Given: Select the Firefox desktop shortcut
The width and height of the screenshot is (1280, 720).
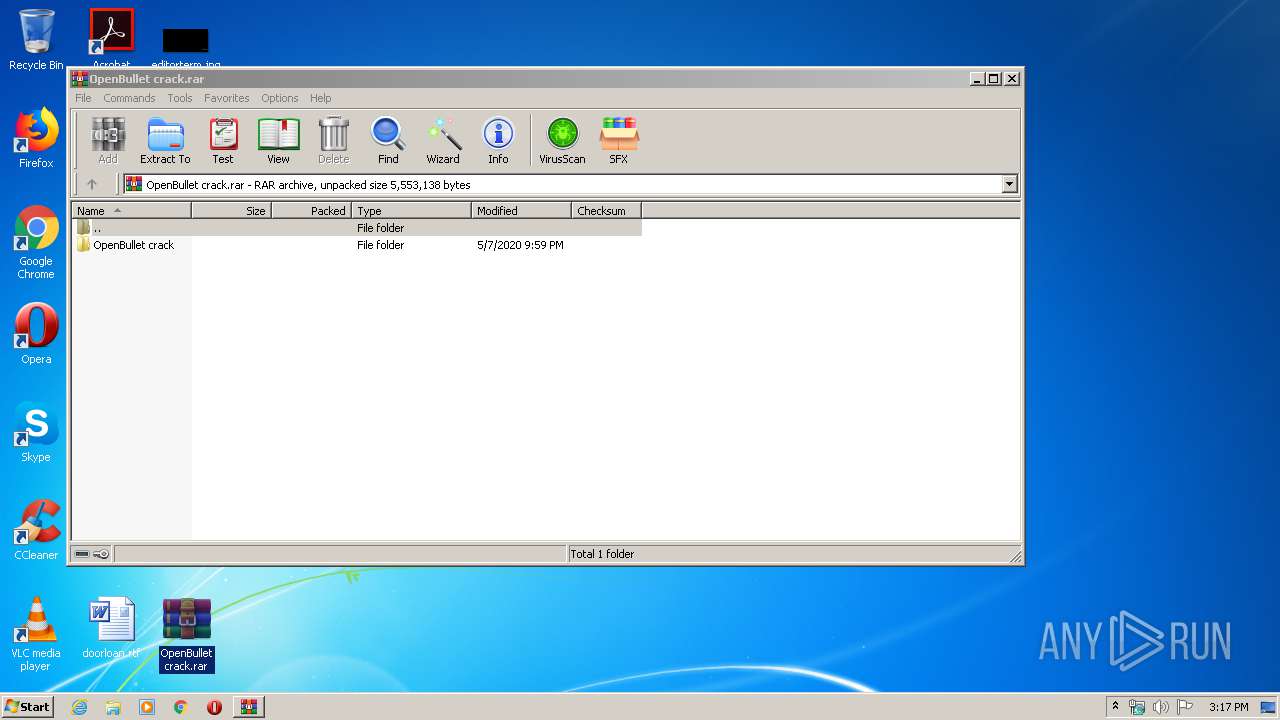Looking at the screenshot, I should coord(36,138).
